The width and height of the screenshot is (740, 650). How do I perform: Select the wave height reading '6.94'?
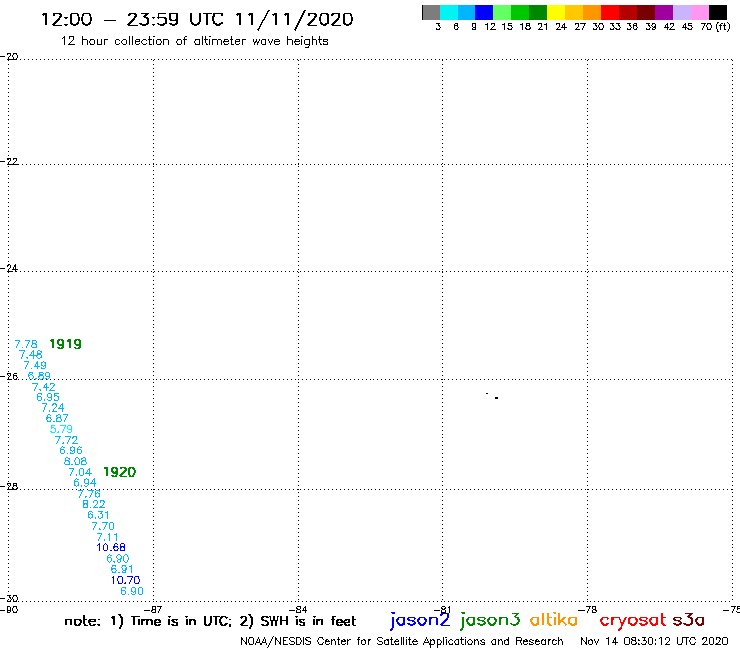85,482
